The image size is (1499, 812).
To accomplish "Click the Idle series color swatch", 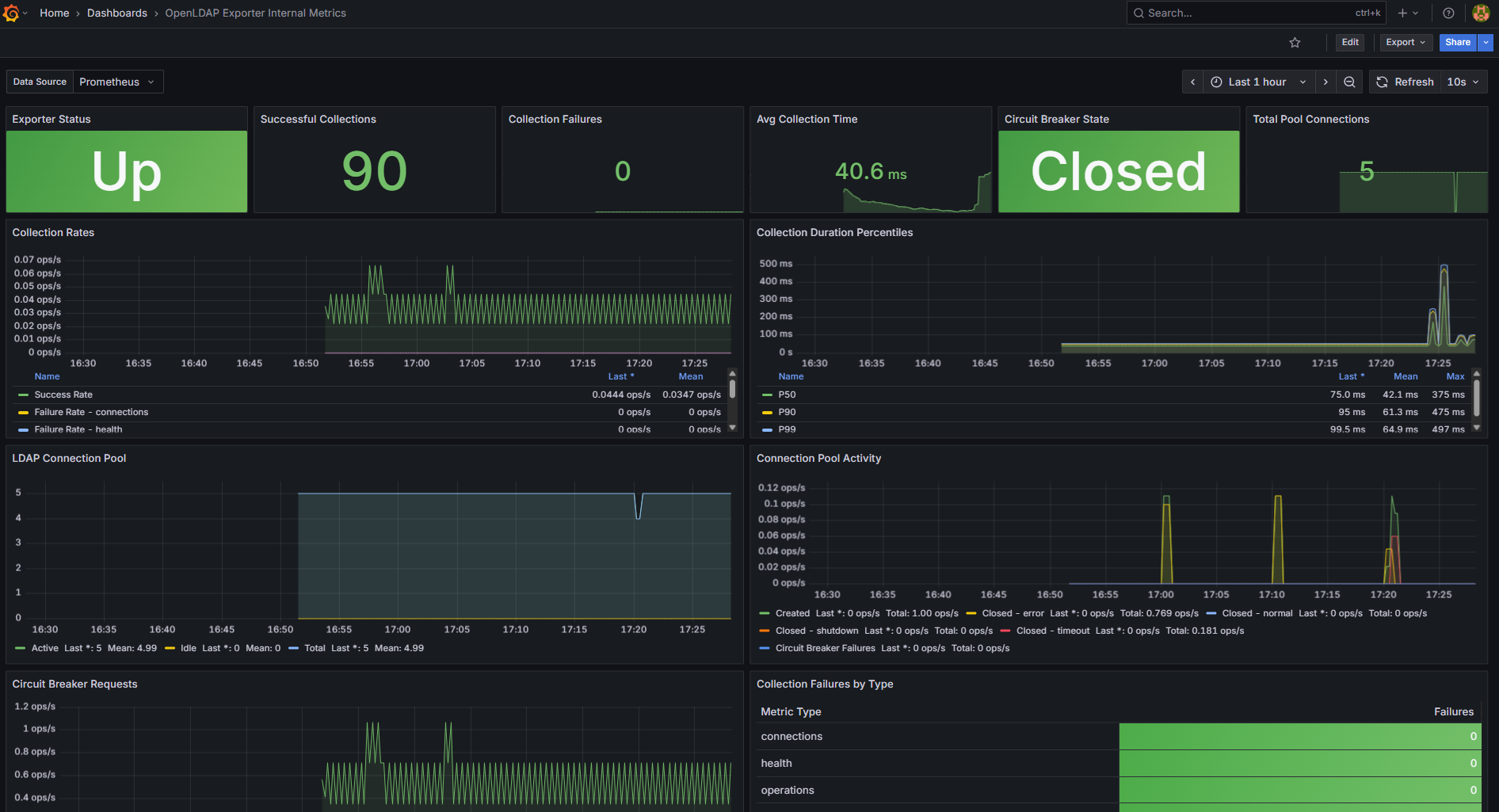I will [x=170, y=648].
